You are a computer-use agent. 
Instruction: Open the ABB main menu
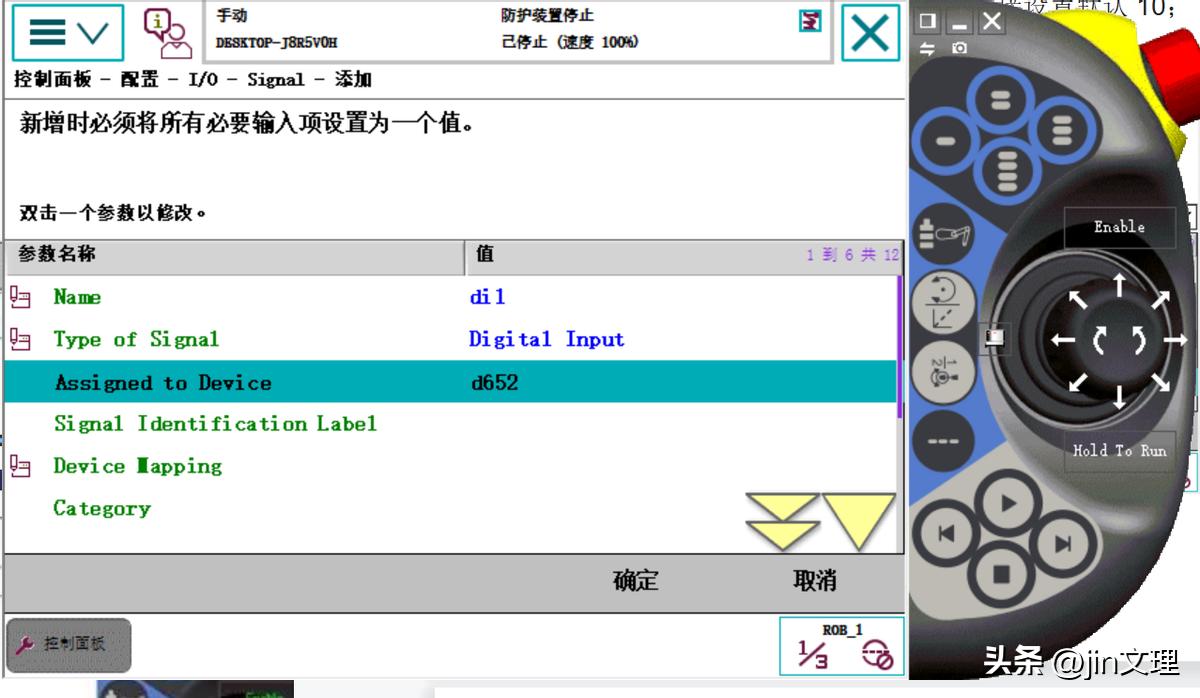tap(45, 32)
